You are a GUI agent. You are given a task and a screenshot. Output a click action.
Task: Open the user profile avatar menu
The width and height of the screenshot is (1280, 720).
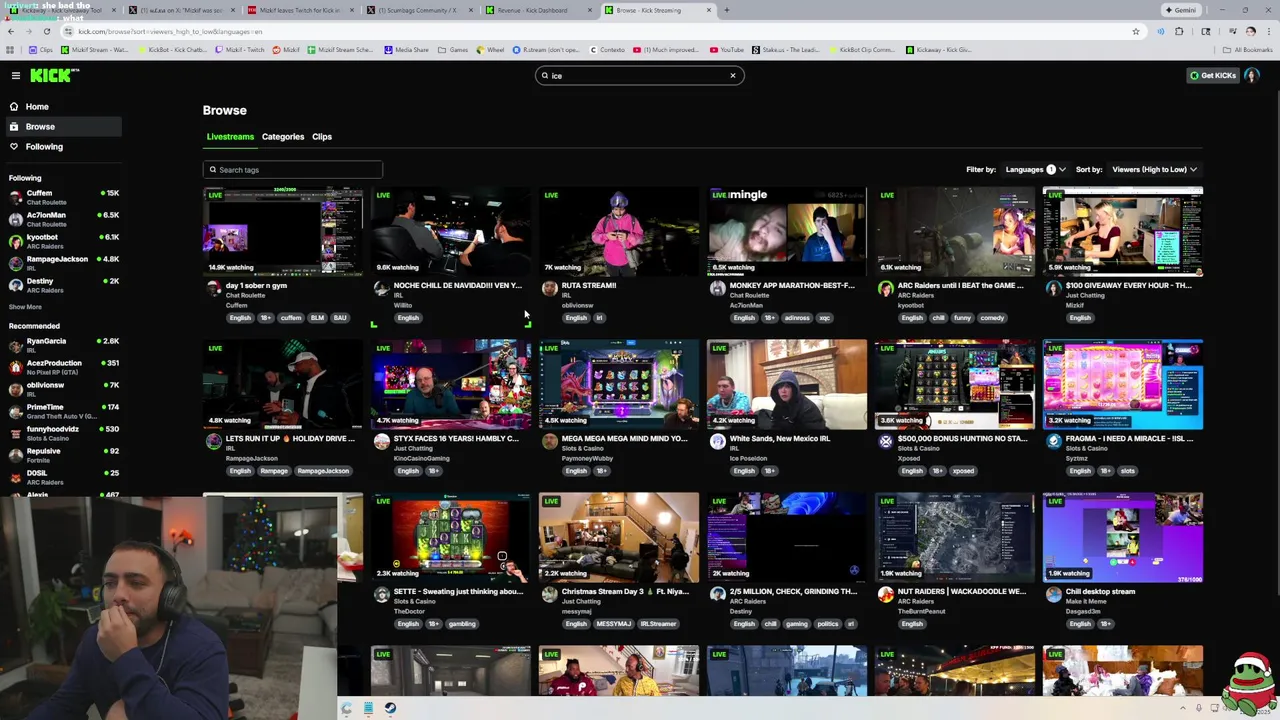click(1252, 75)
